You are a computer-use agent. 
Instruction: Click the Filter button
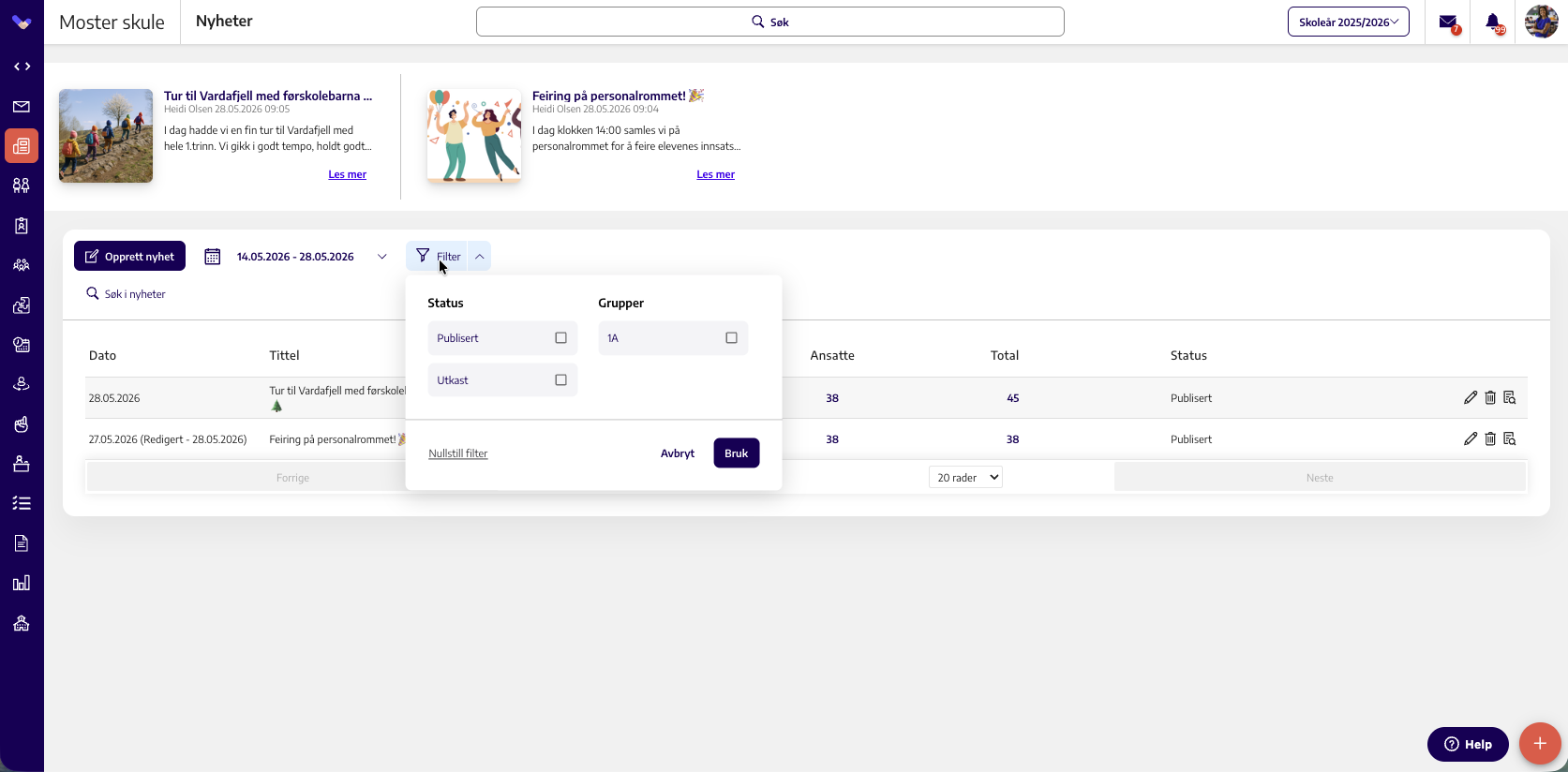[438, 257]
